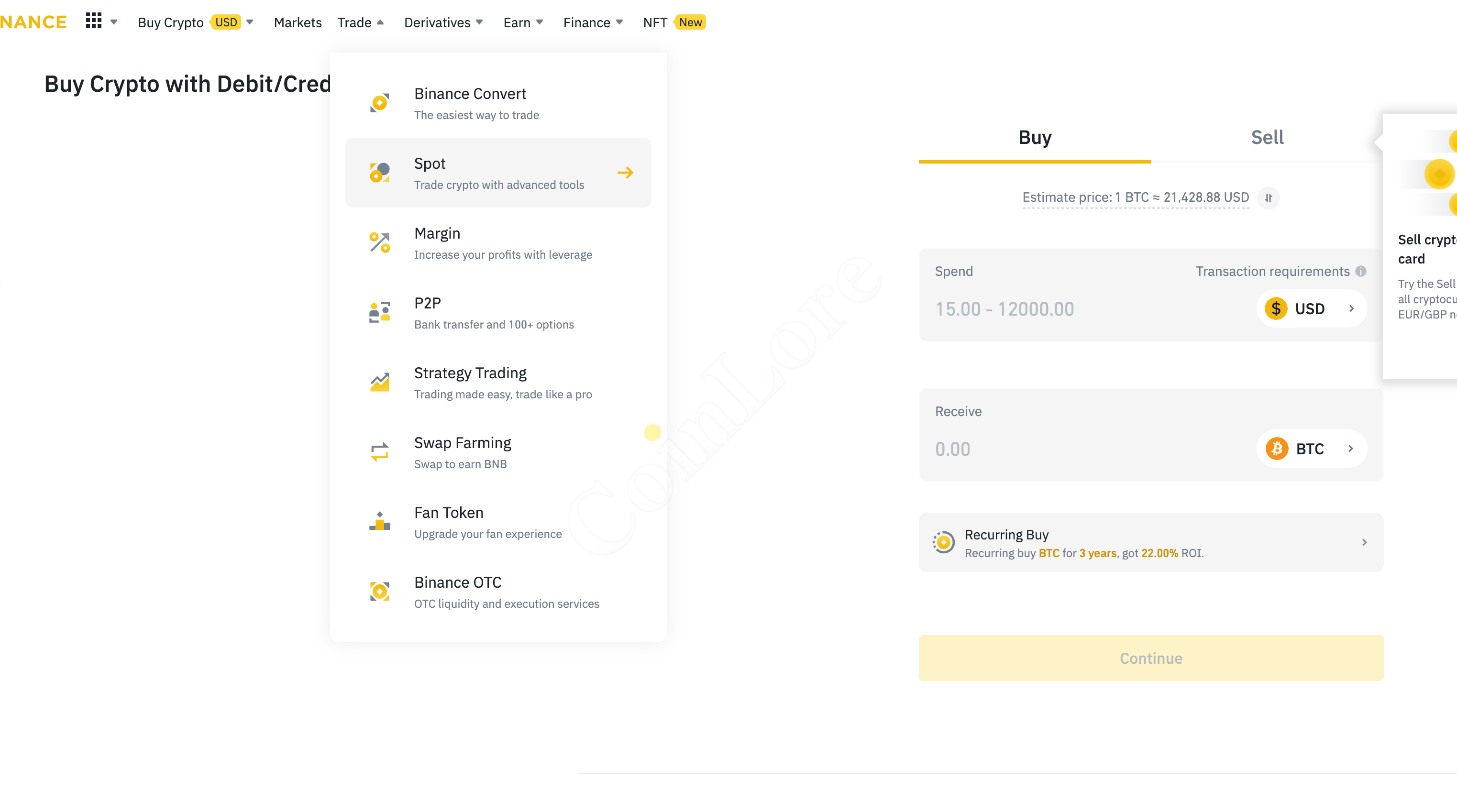Select Strategy Trading entry
Image resolution: width=1457 pixels, height=812 pixels.
coord(498,382)
